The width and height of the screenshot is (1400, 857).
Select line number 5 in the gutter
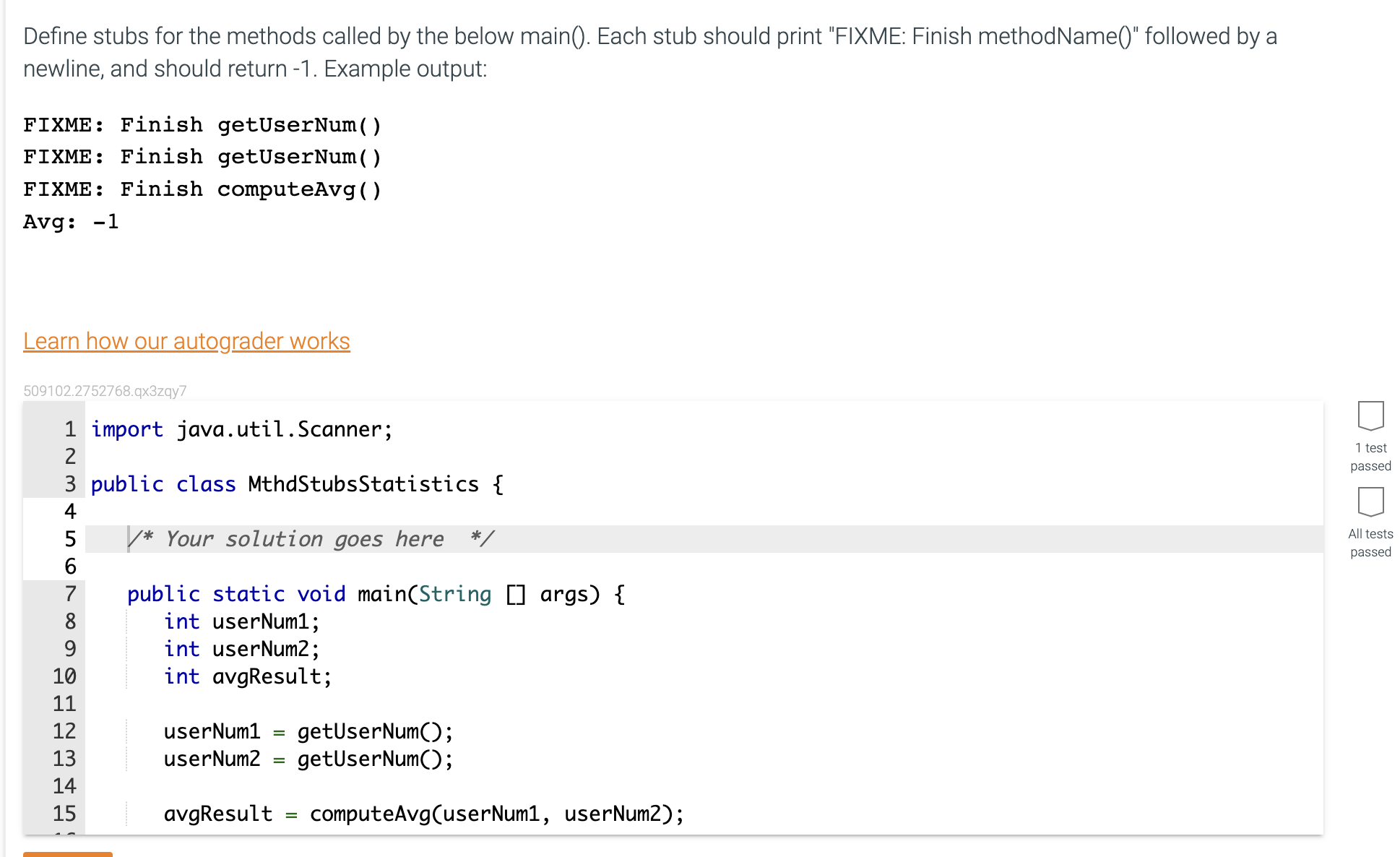click(69, 538)
